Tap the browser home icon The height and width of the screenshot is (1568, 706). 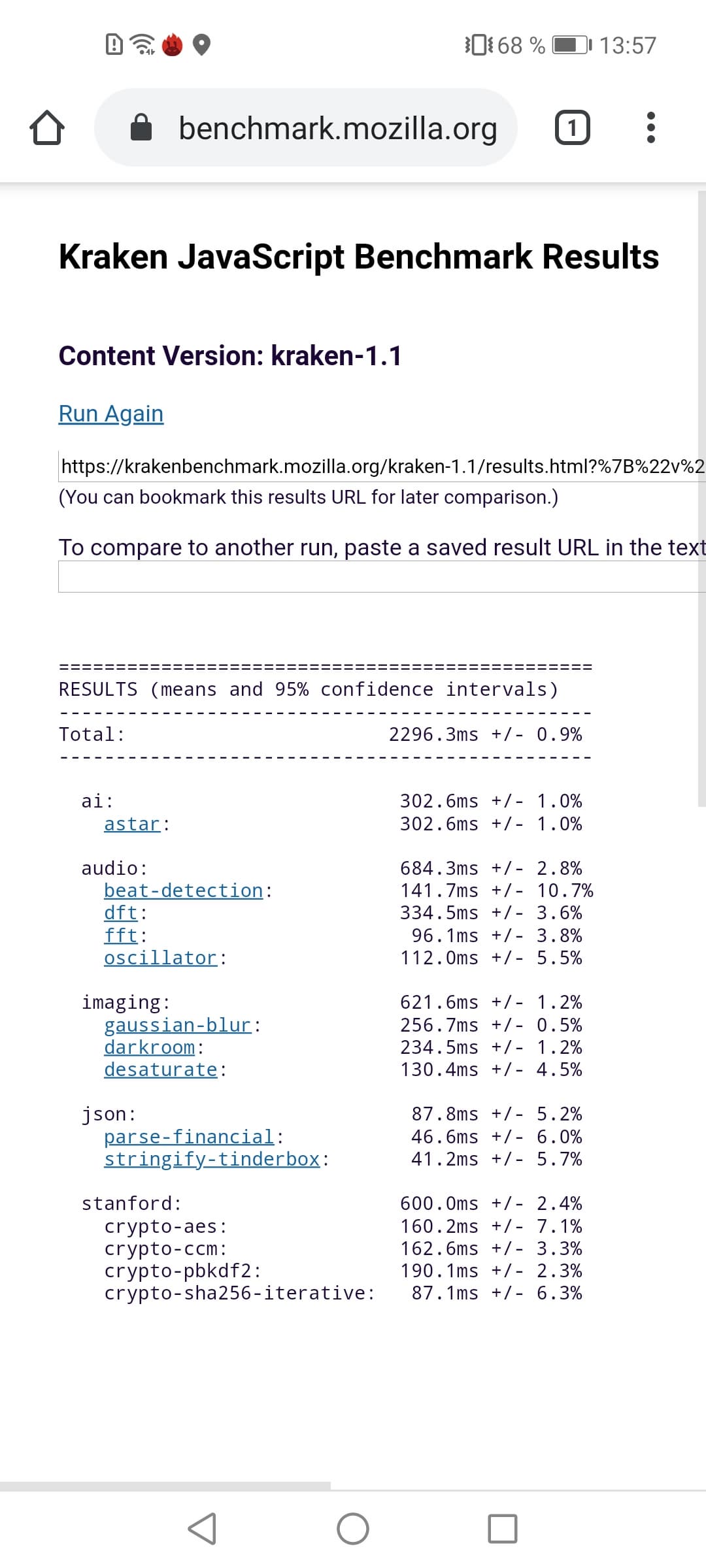[47, 128]
